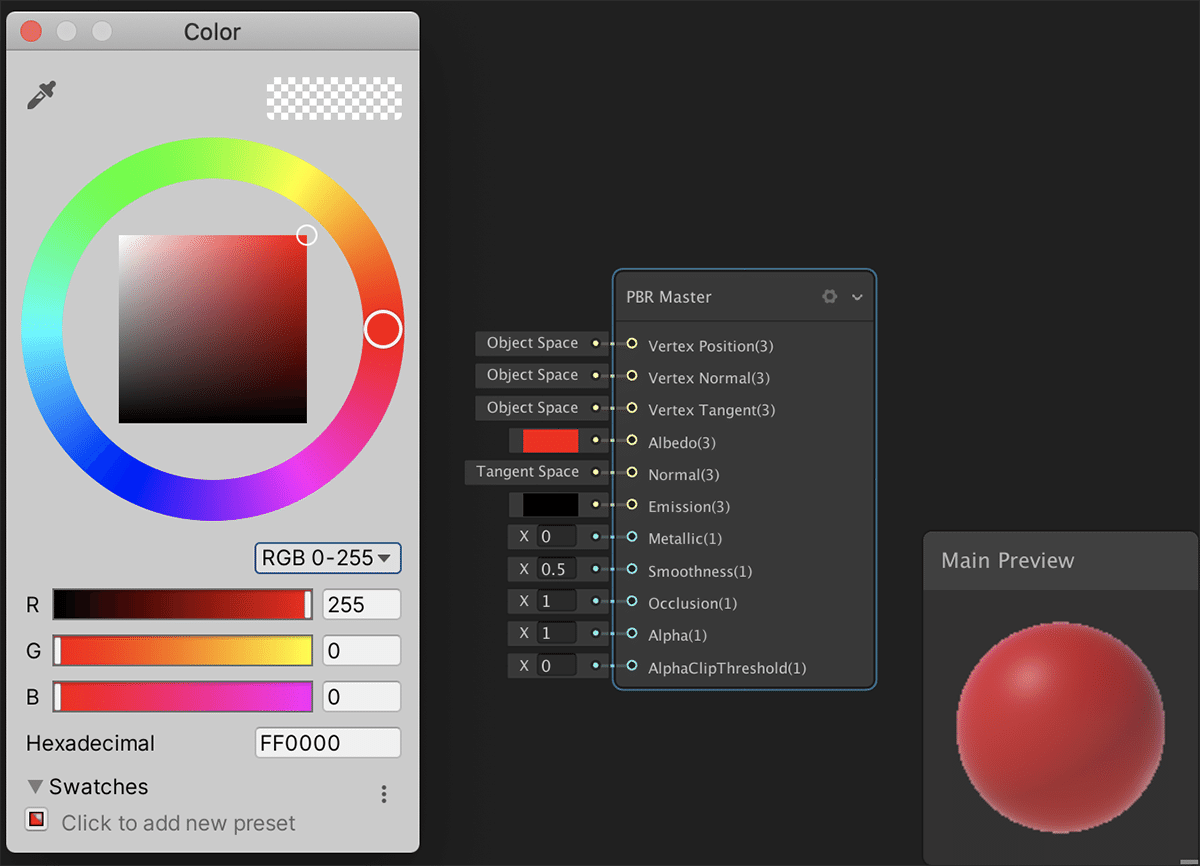The height and width of the screenshot is (866, 1200).
Task: Open the red Albedo color swatch
Action: pyautogui.click(x=550, y=440)
